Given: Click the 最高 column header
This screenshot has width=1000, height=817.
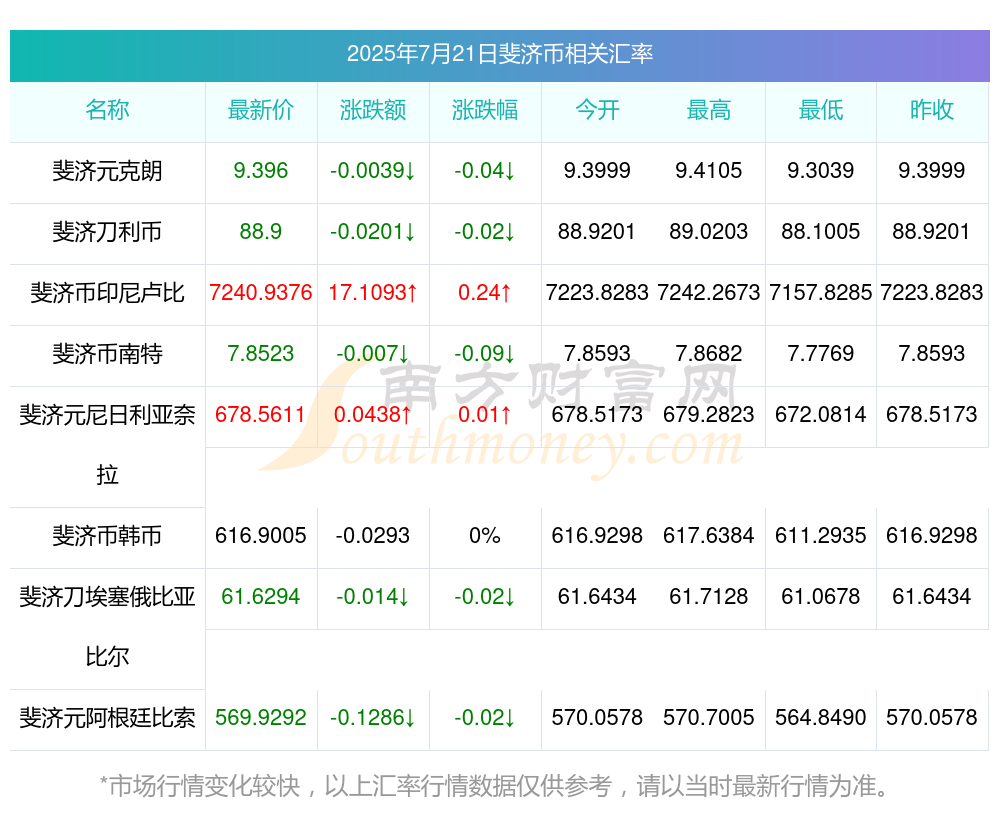Looking at the screenshot, I should (x=709, y=110).
